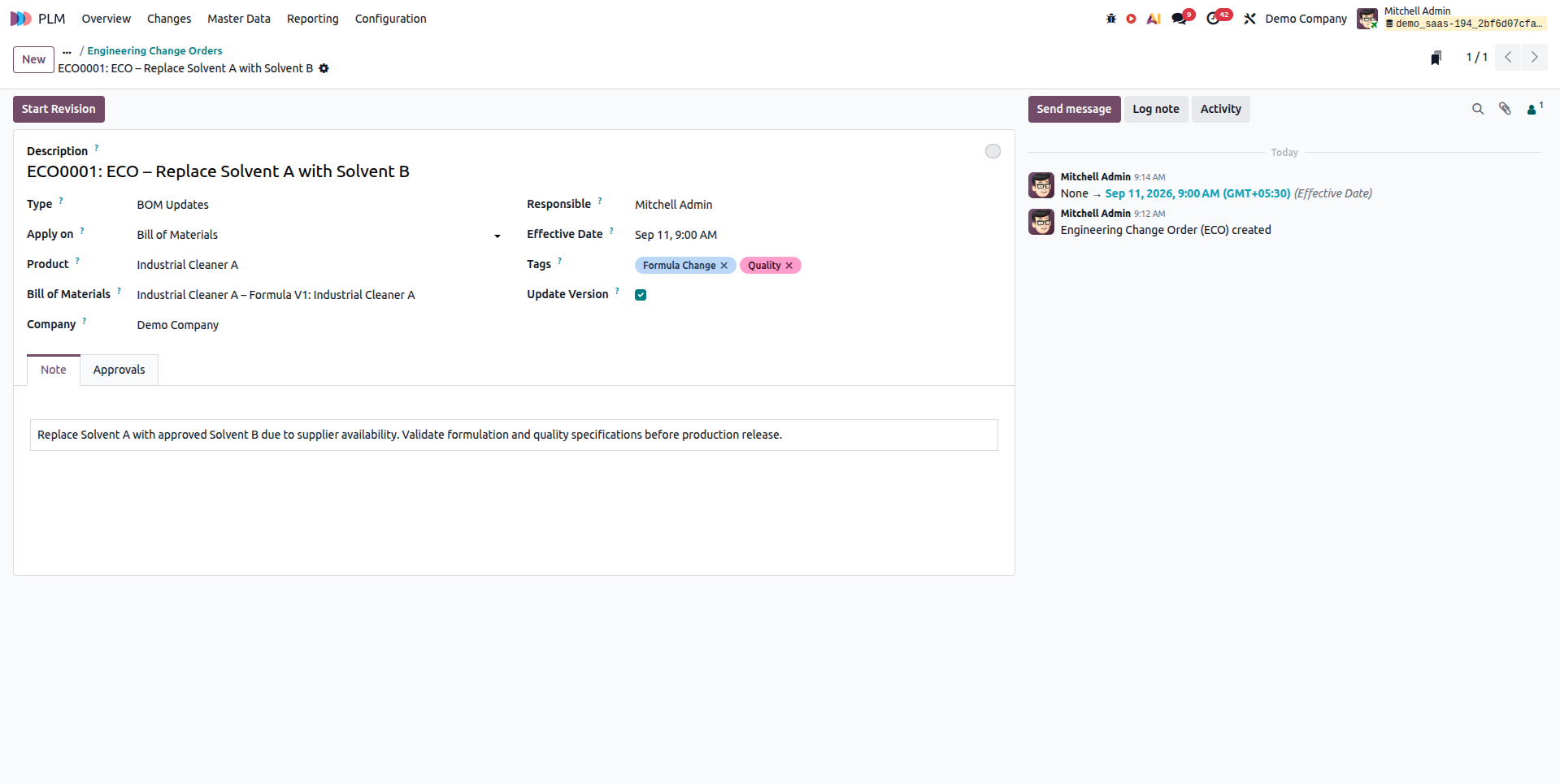
Task: Open the AI assistant icon
Action: [1154, 19]
